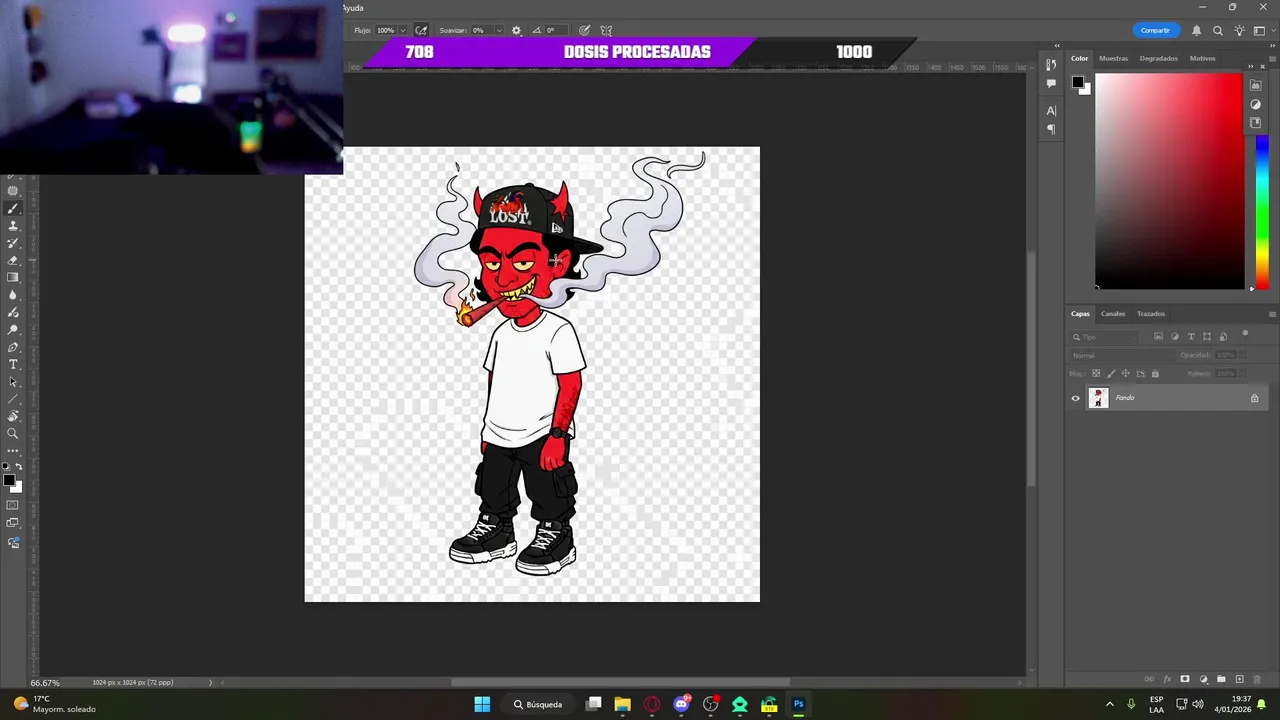Open the Discover lightbulb panel
The height and width of the screenshot is (720, 1280).
click(x=1239, y=31)
